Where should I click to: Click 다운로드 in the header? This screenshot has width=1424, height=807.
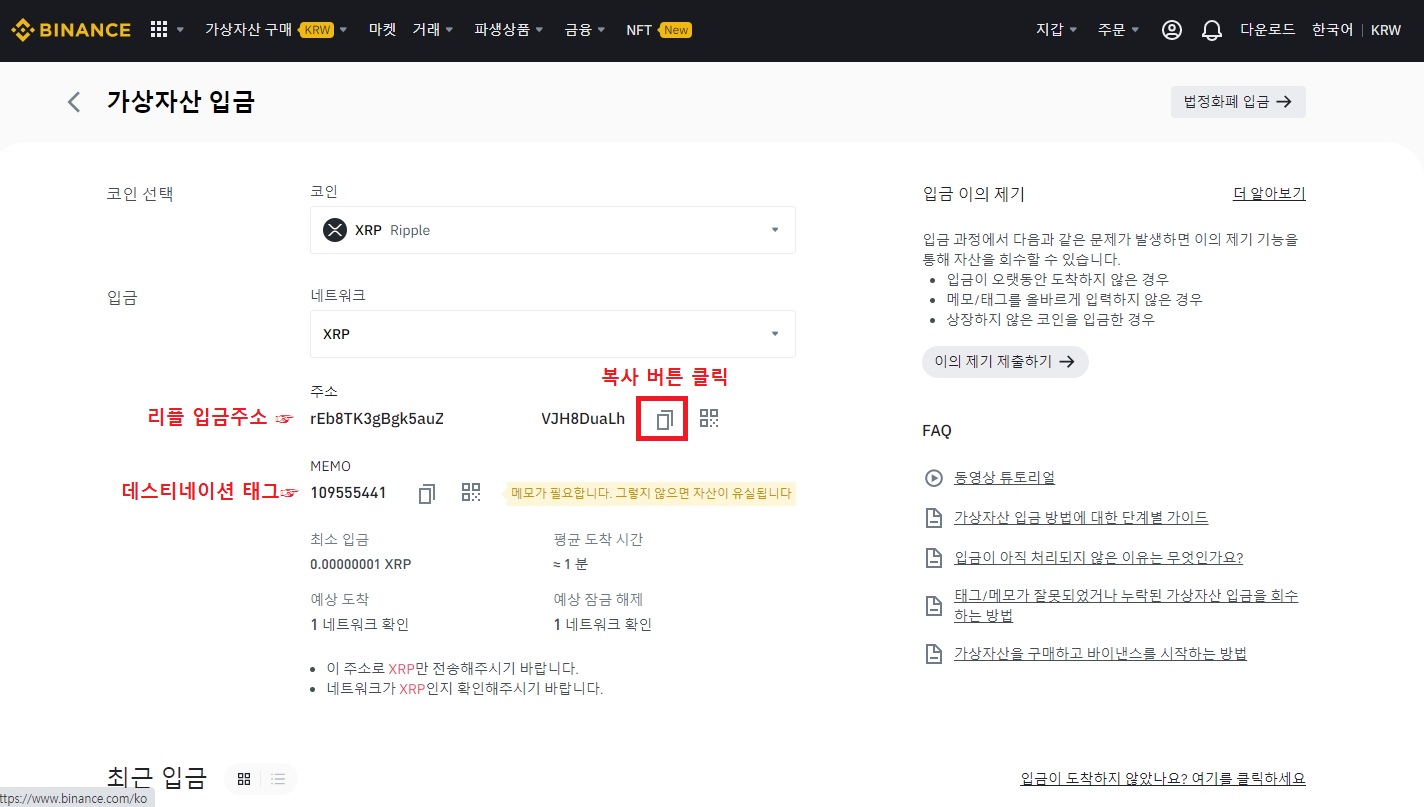coord(1268,30)
